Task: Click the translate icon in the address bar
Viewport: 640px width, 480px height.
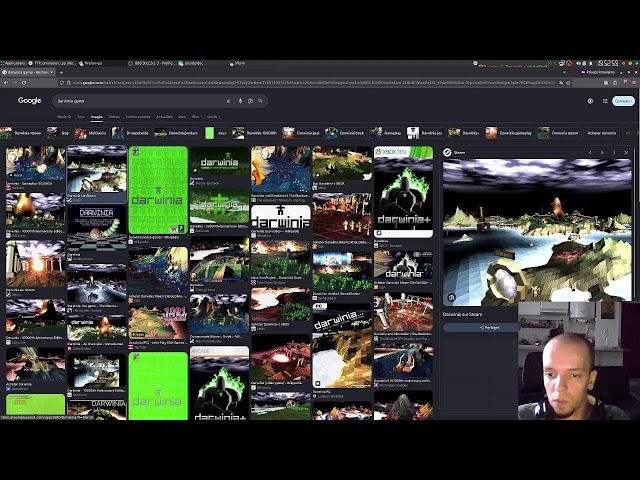Action: pos(561,83)
